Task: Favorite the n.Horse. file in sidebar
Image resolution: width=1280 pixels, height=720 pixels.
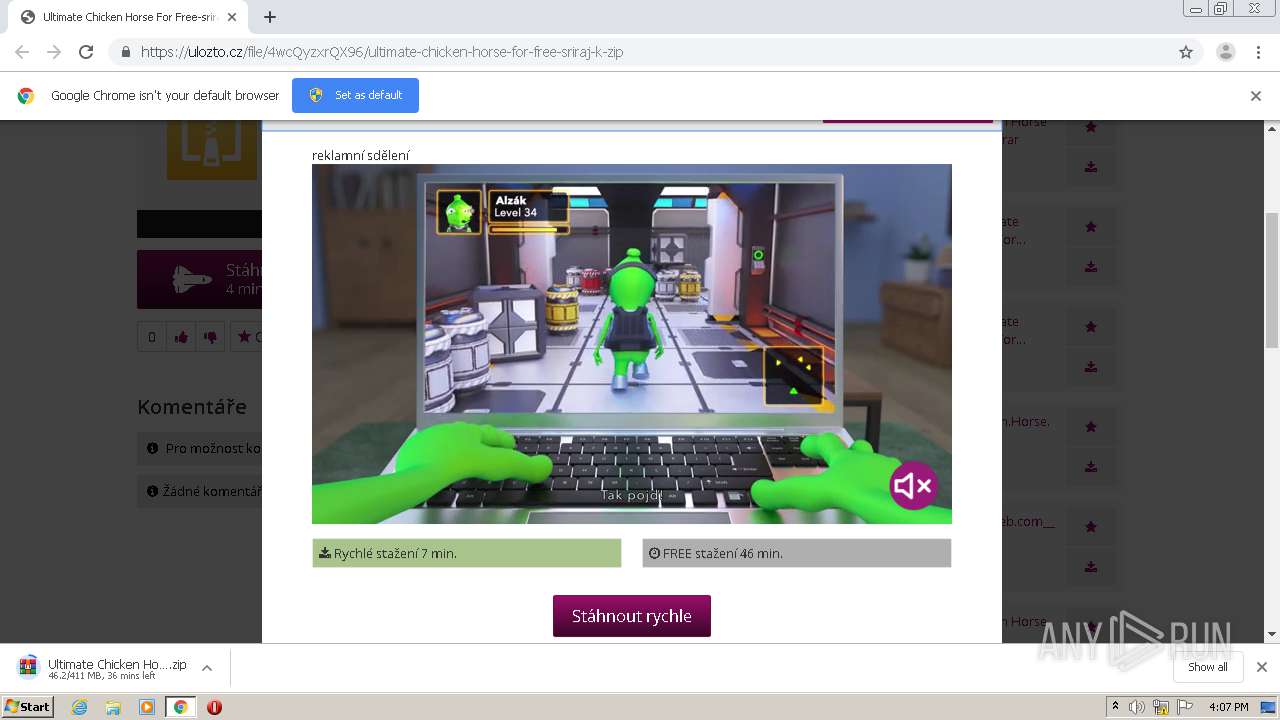Action: (1091, 427)
